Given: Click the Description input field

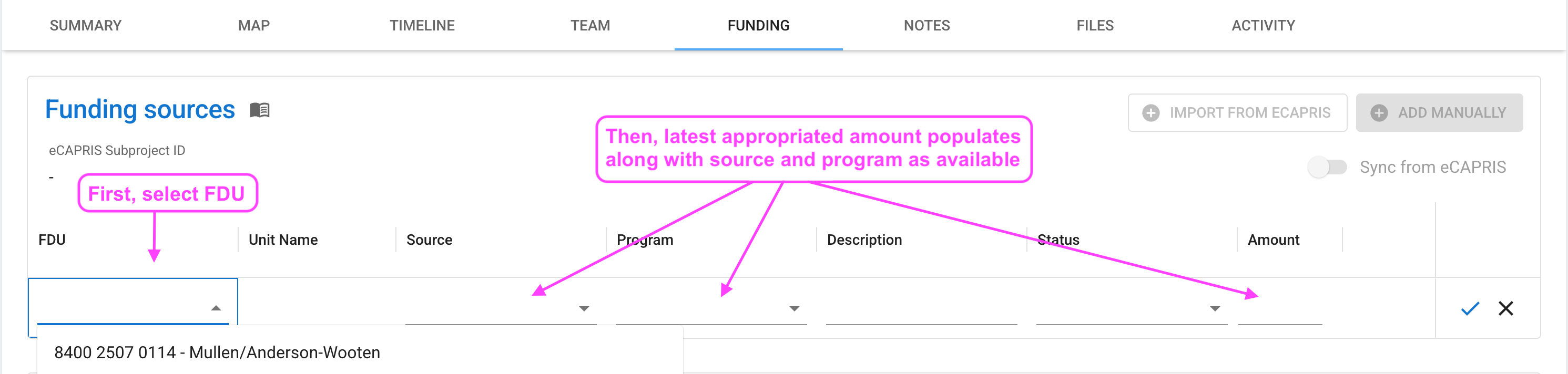Looking at the screenshot, I should click(921, 308).
